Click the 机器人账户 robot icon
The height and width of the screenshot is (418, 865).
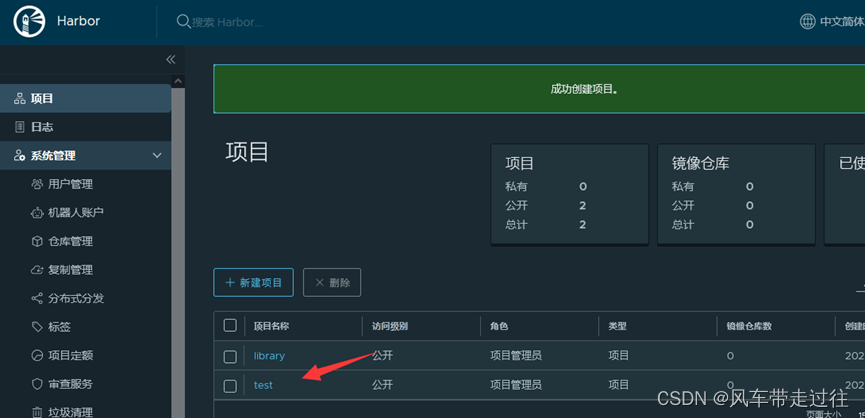[x=37, y=212]
